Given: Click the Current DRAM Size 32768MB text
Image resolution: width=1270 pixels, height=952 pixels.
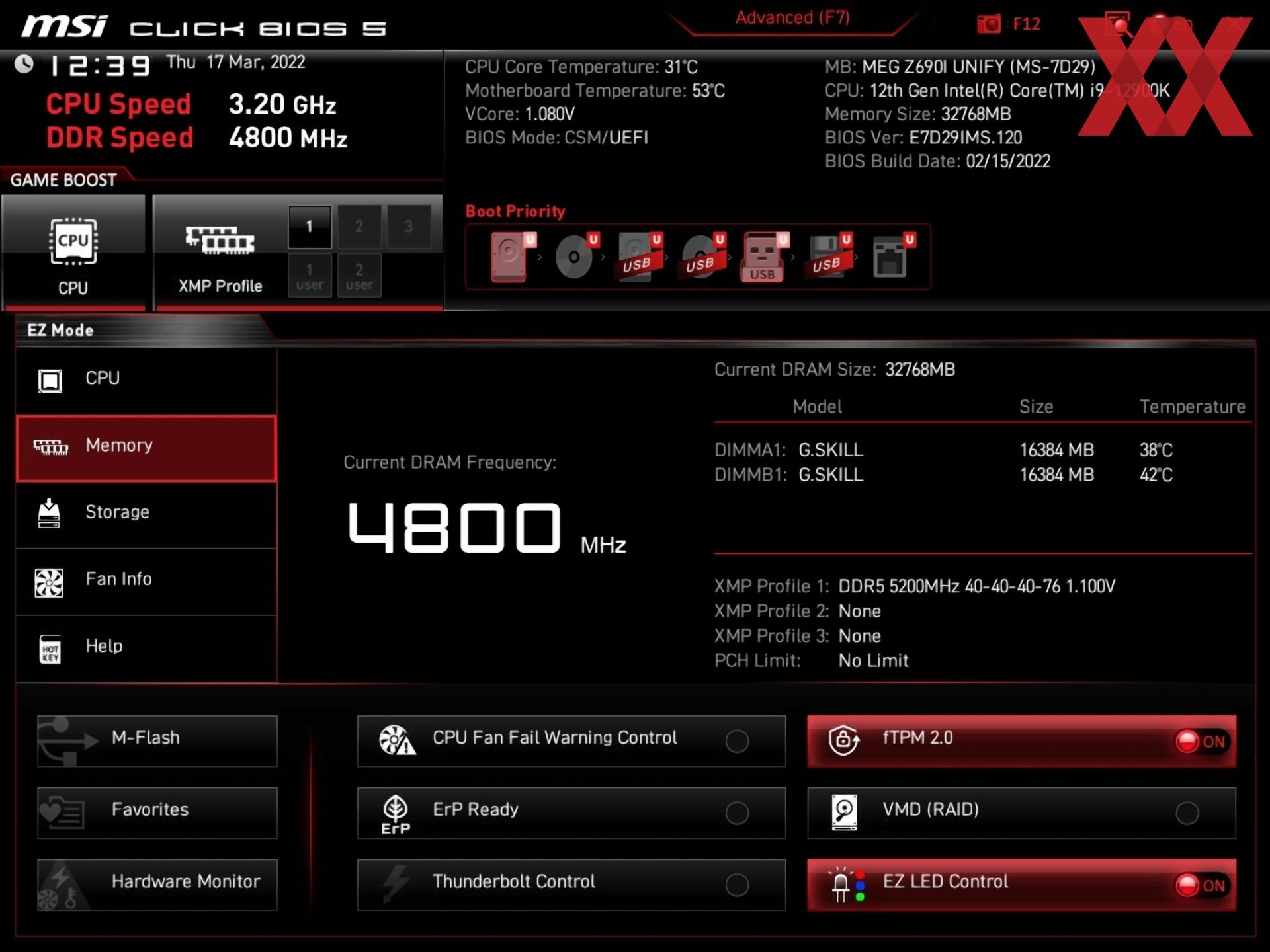Looking at the screenshot, I should (x=834, y=370).
